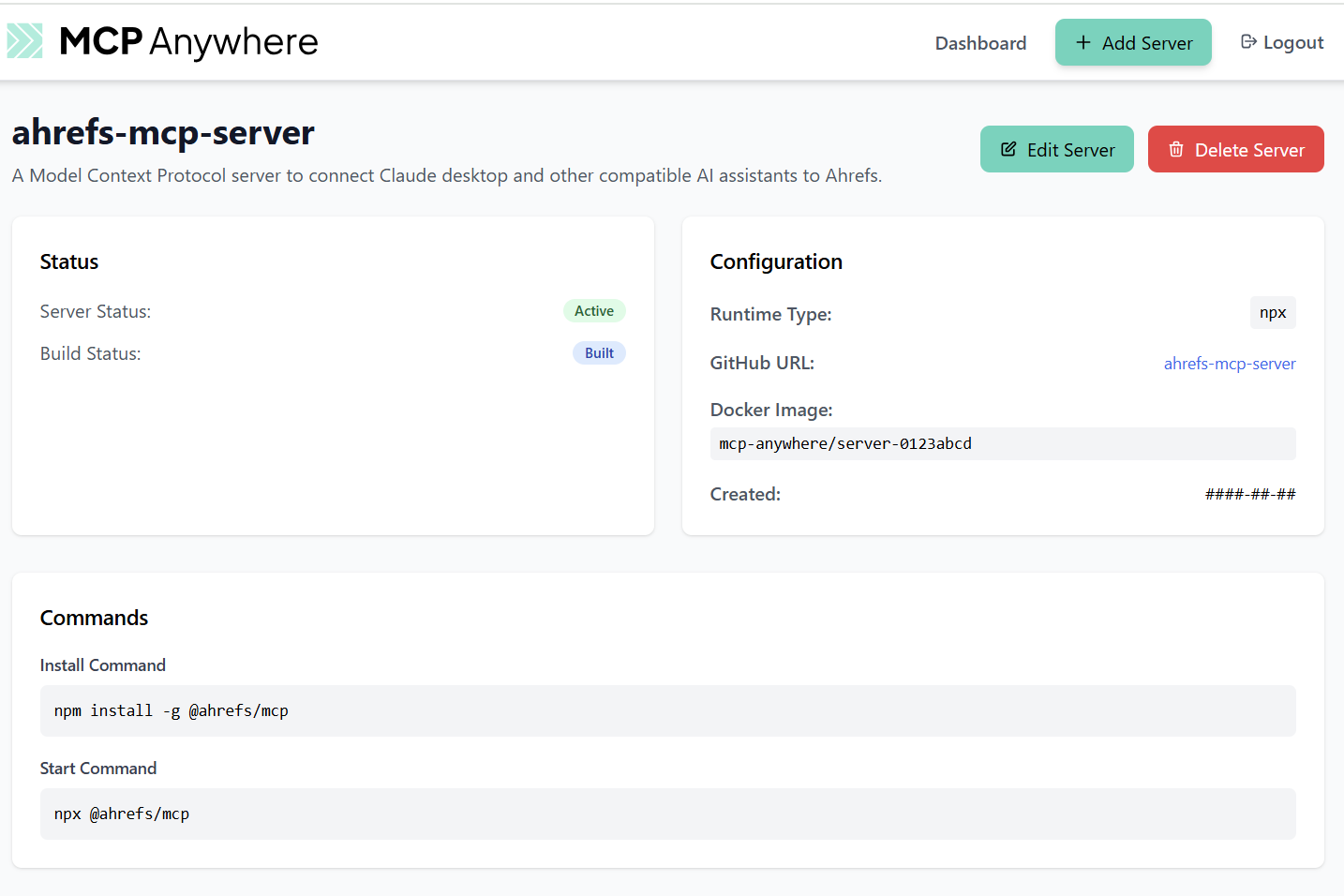Click the Build Status label
The width and height of the screenshot is (1344, 896).
pyautogui.click(x=91, y=353)
